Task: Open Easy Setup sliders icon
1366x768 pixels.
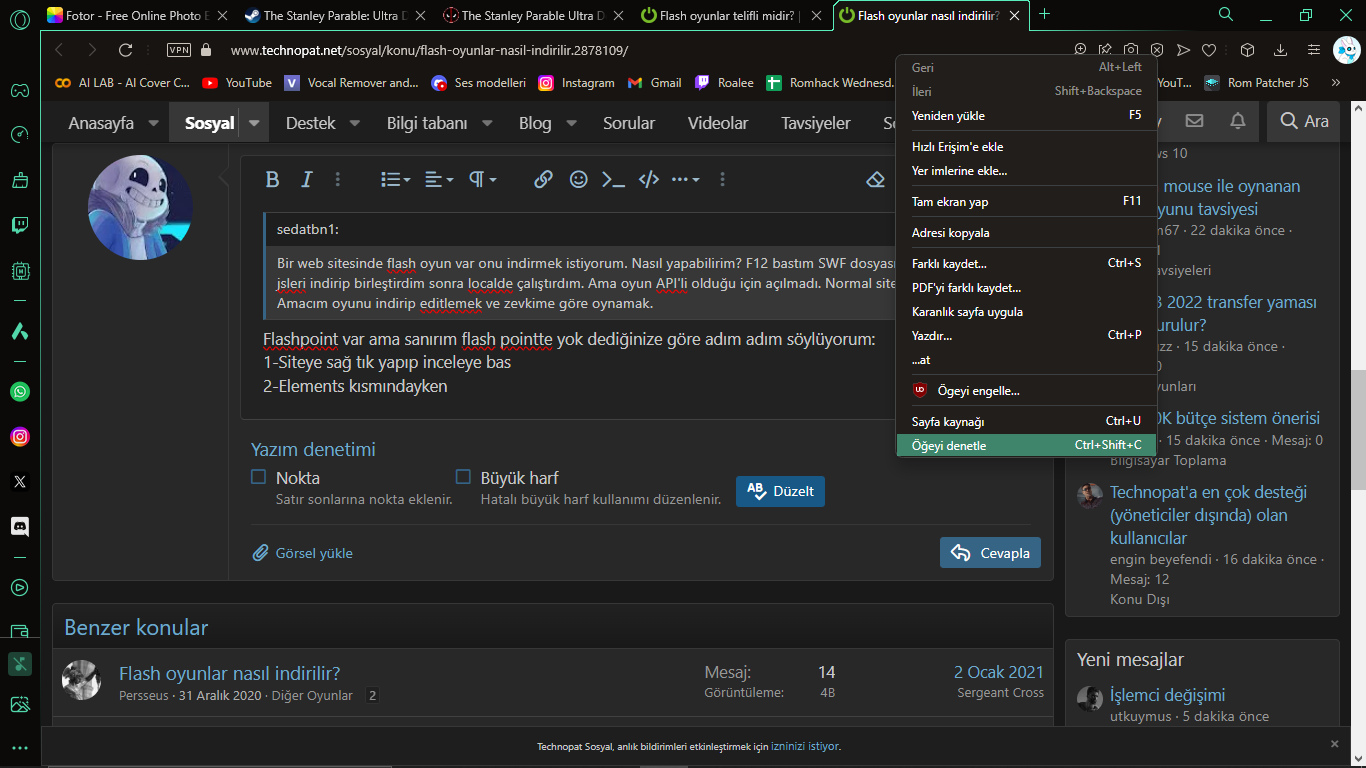Action: [1314, 50]
